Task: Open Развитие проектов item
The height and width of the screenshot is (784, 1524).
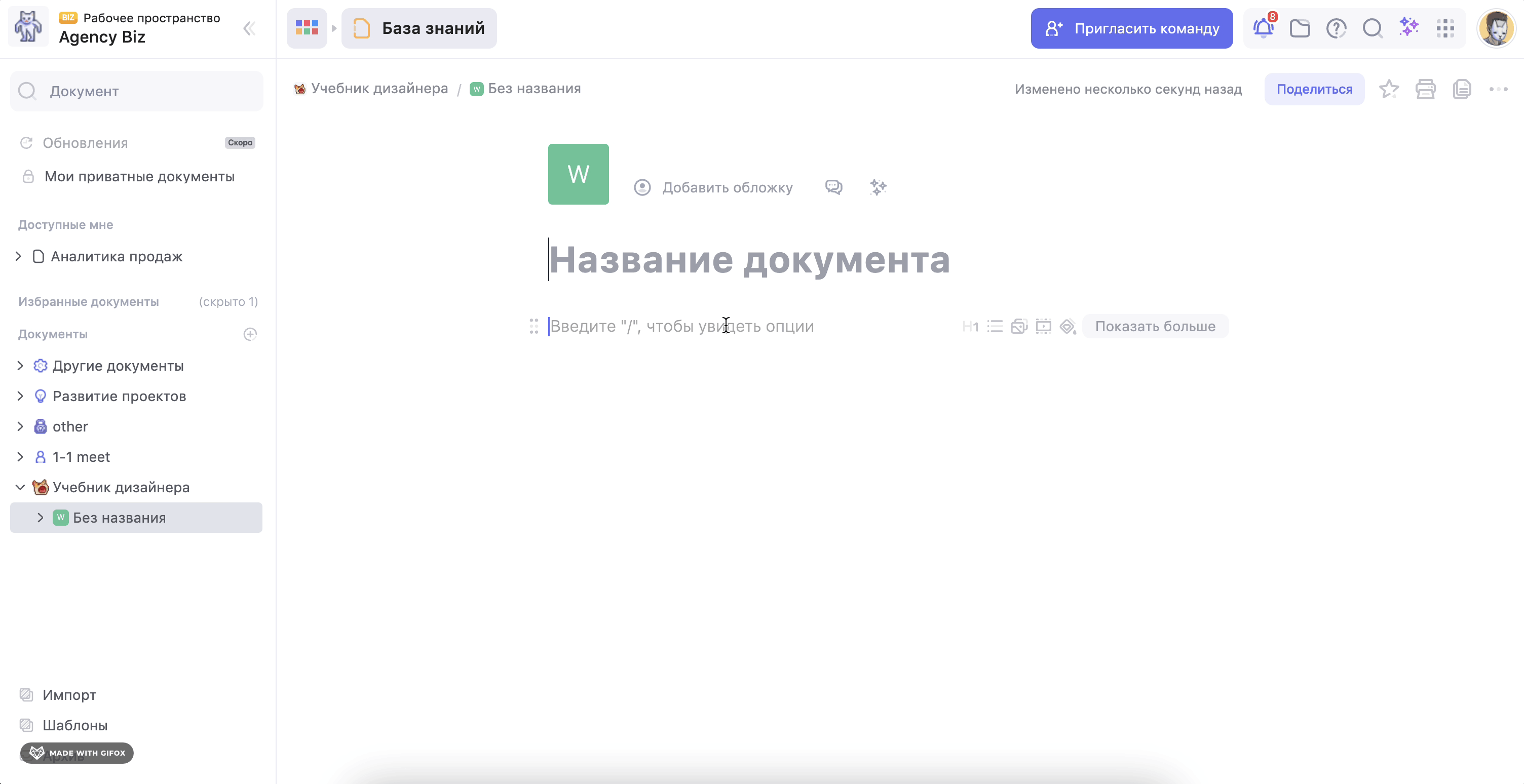Action: [x=119, y=396]
